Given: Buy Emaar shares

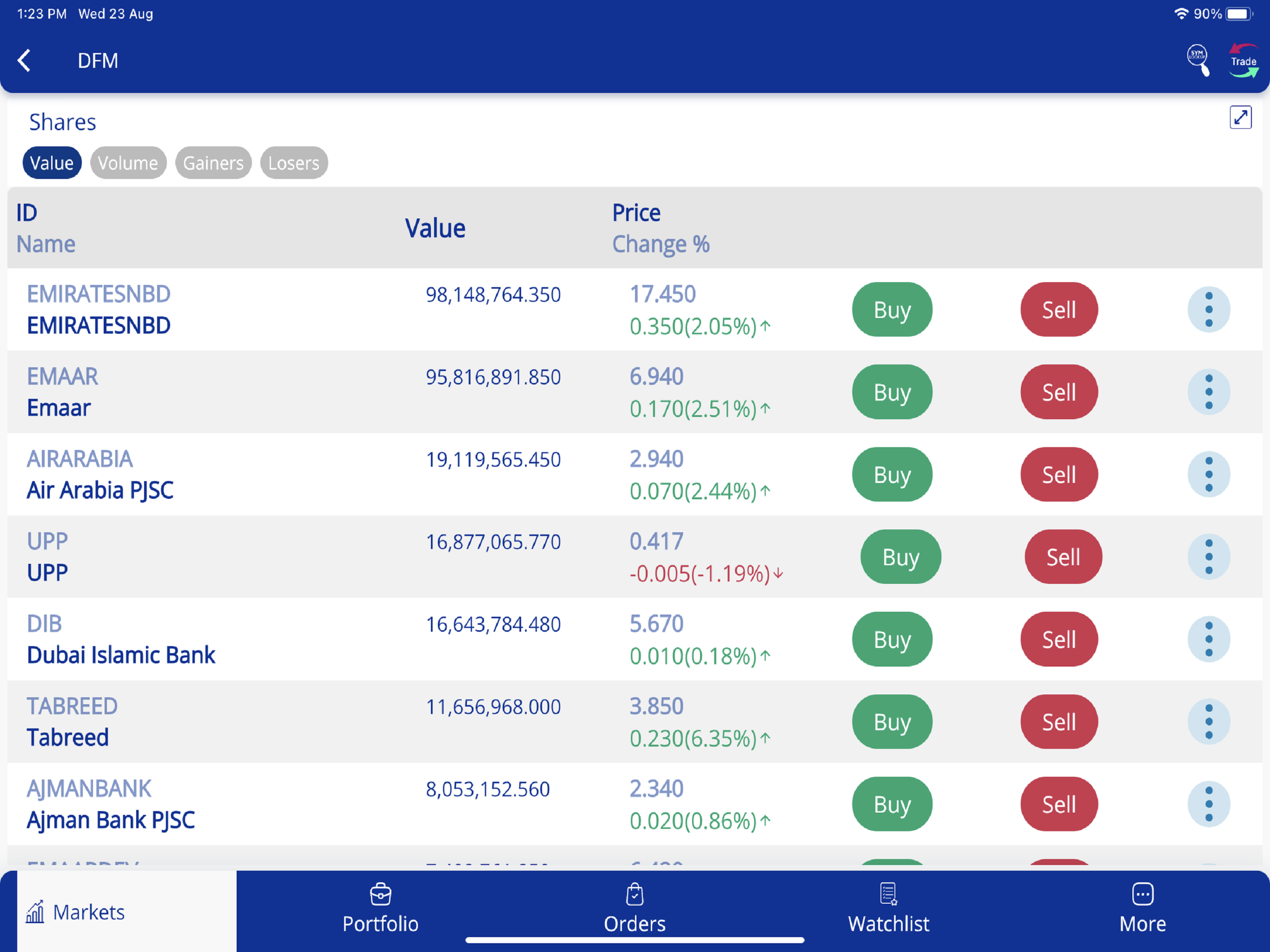Looking at the screenshot, I should click(x=892, y=392).
